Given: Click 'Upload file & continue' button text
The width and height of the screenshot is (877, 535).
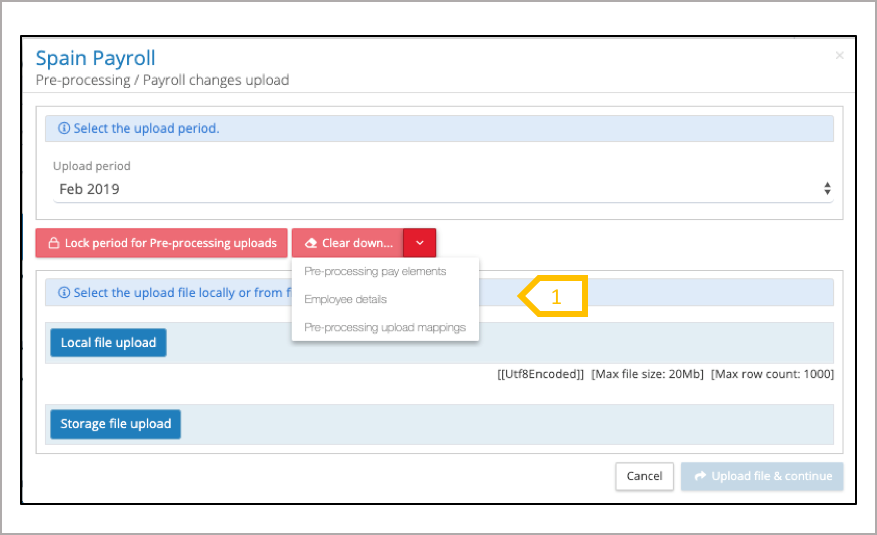Looking at the screenshot, I should pyautogui.click(x=771, y=476).
